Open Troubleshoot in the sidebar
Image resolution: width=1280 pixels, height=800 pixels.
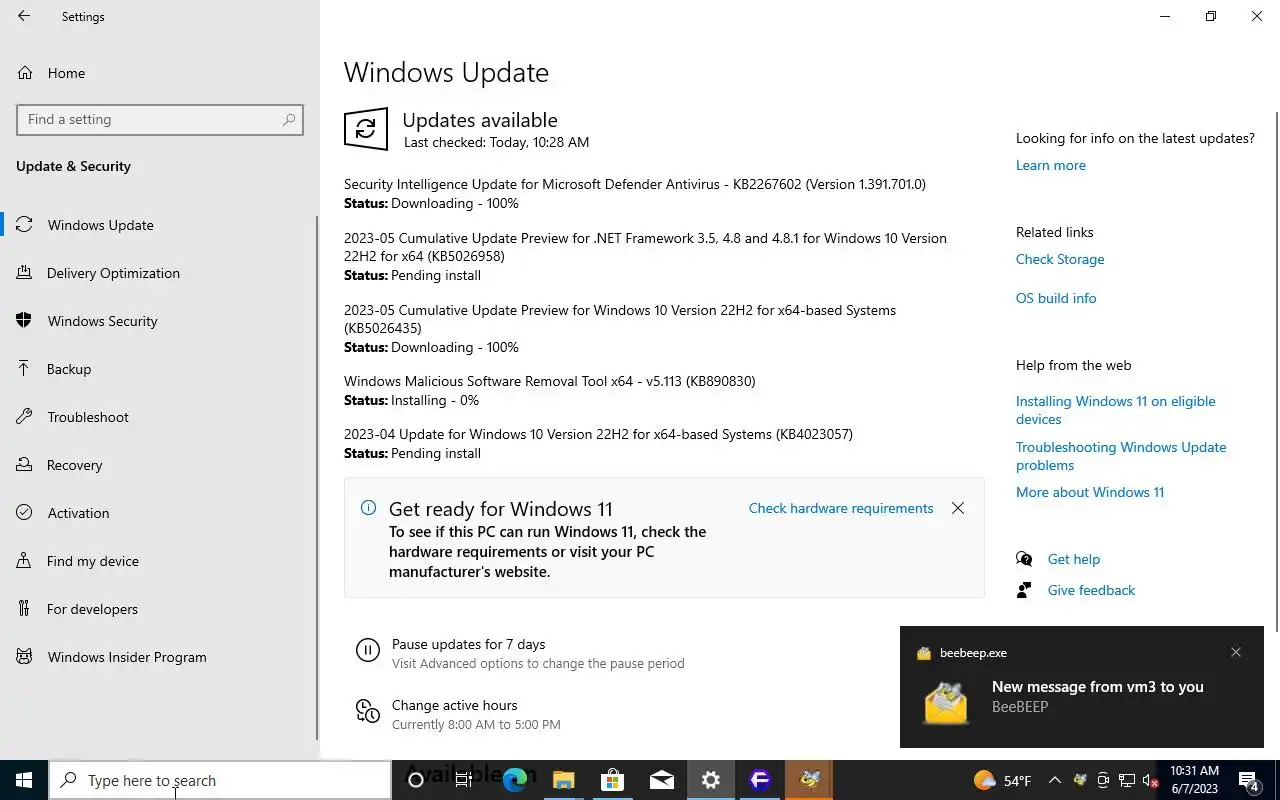click(160, 417)
